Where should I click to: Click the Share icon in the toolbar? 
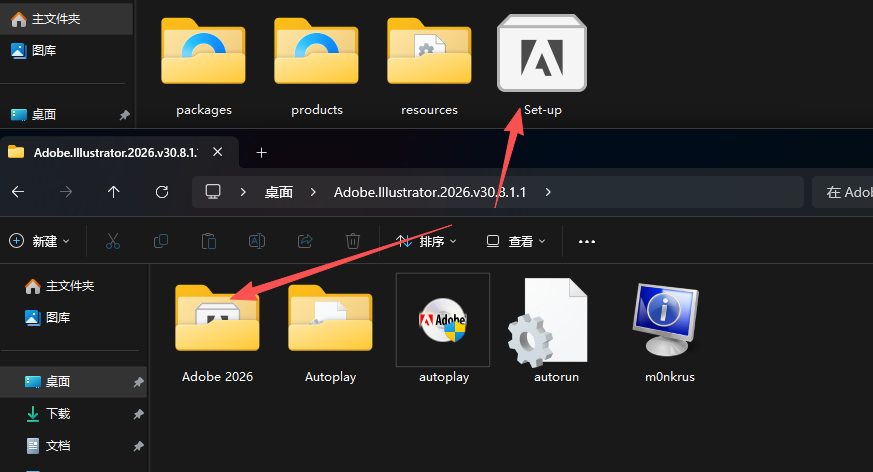coord(305,241)
